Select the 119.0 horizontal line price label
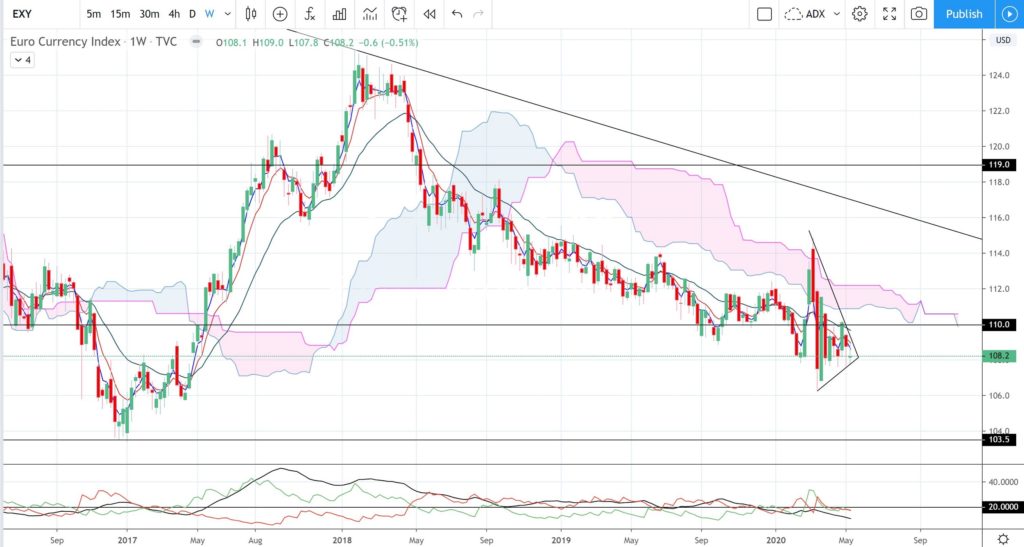Viewport: 1024px width, 547px height. point(999,164)
